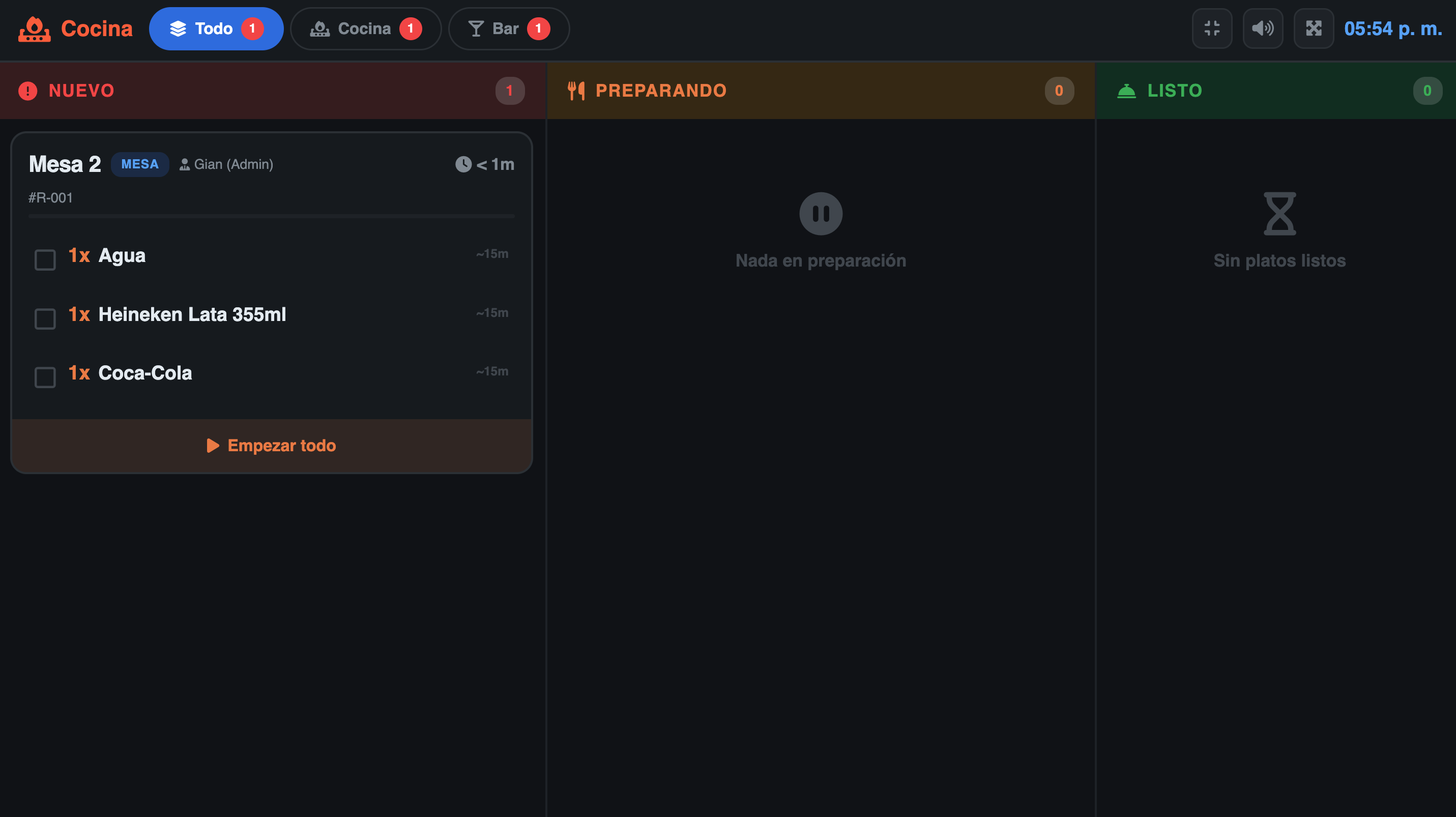Click the ~15m estimate for Heineken
Image resolution: width=1456 pixels, height=817 pixels.
[x=492, y=312]
